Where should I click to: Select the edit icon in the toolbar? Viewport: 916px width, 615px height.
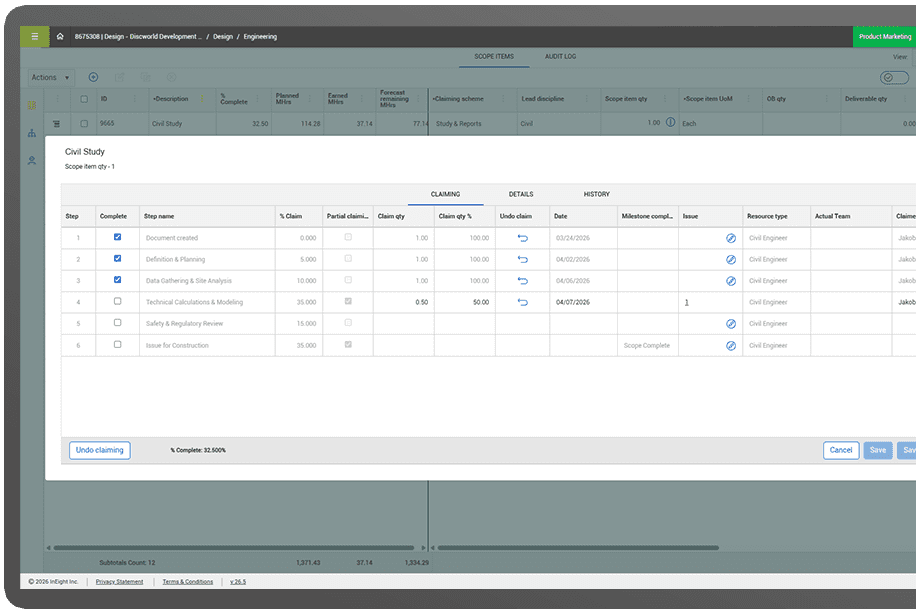121,77
